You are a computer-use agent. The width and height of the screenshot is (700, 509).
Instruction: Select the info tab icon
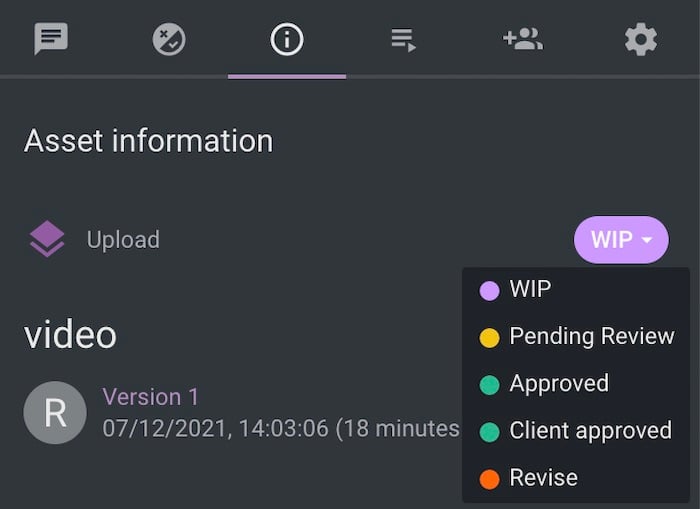pos(287,39)
